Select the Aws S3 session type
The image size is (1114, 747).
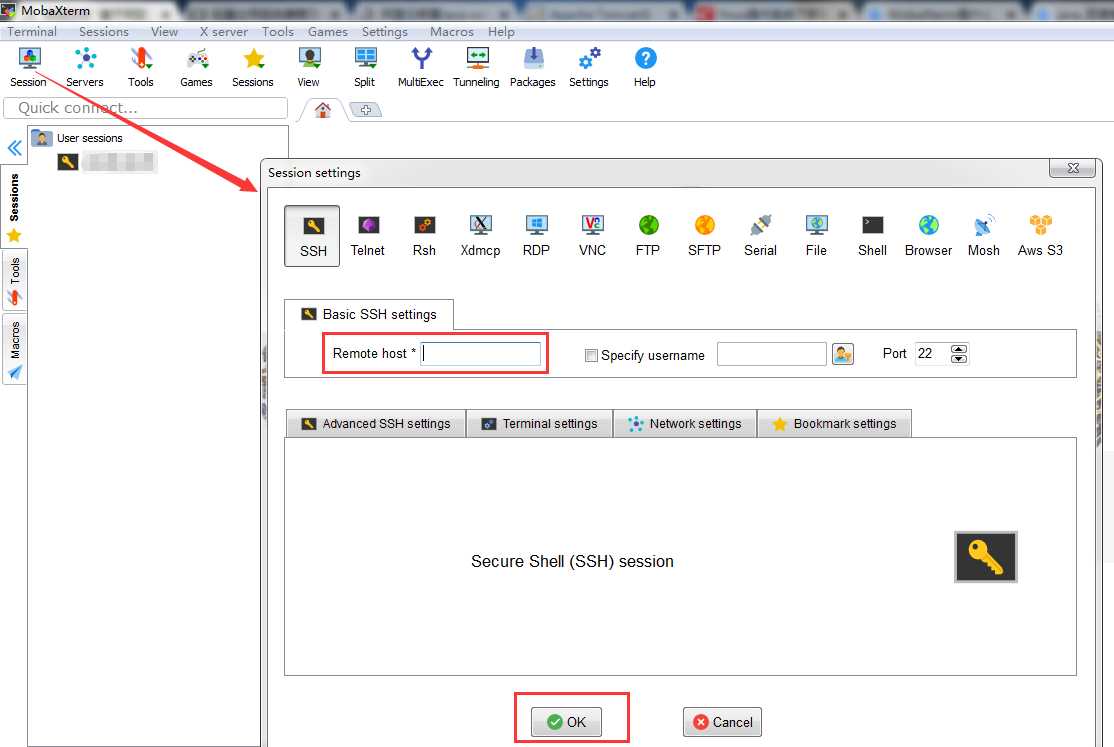tap(1040, 236)
